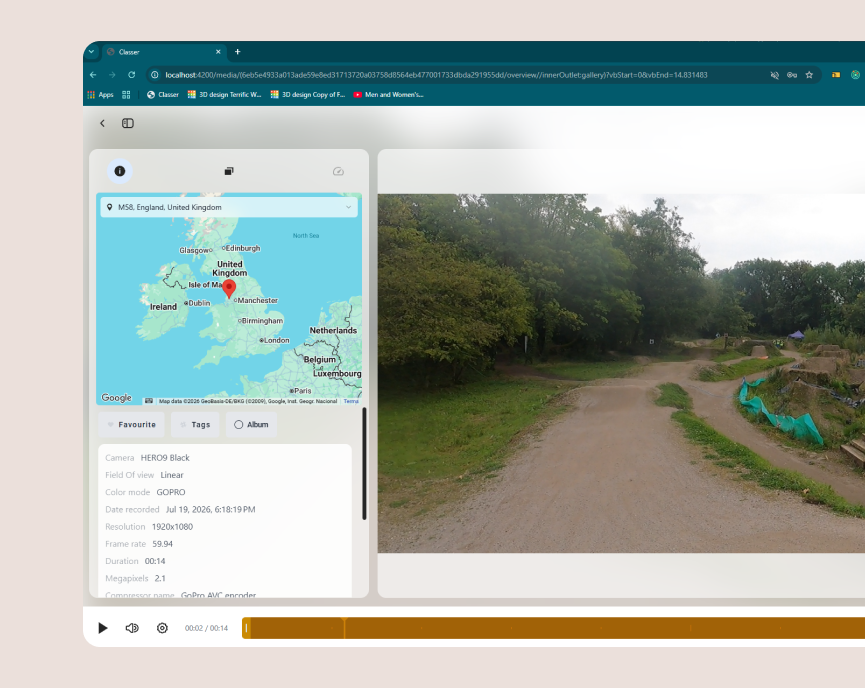Click map keyboard shortcuts icon
The image size is (865, 688).
(x=149, y=401)
